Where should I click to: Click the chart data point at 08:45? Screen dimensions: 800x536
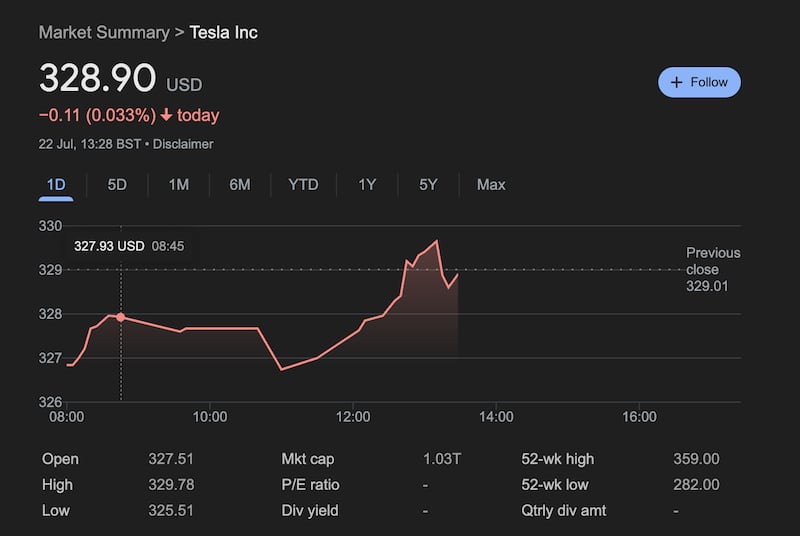click(x=121, y=317)
